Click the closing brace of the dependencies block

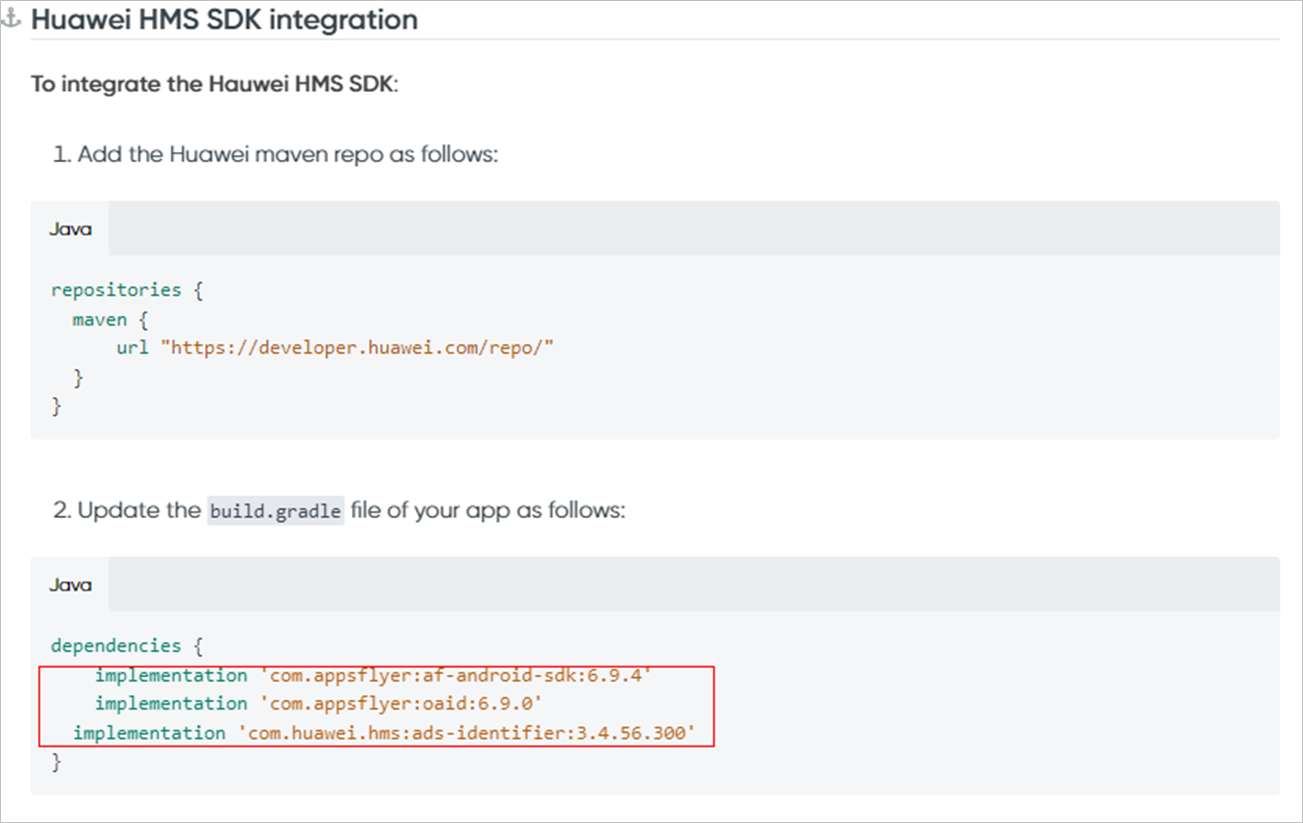click(x=56, y=762)
